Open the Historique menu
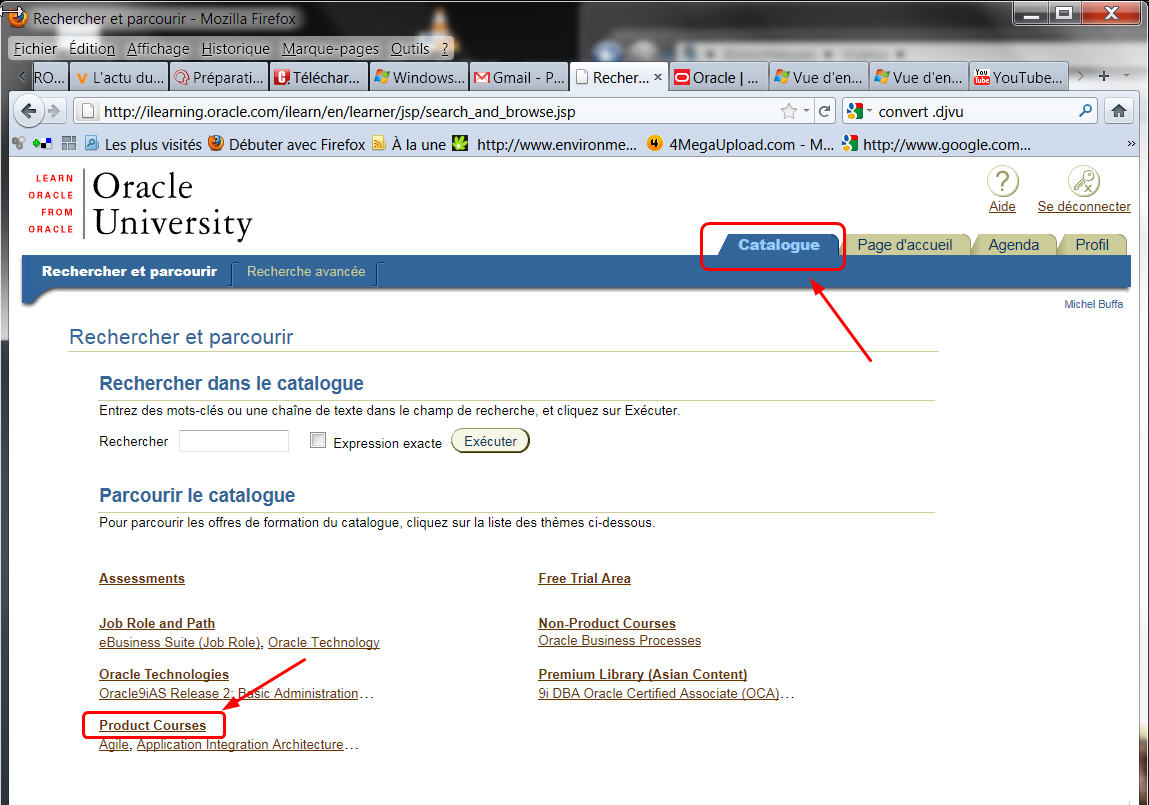Viewport: 1149px width, 805px height. 235,48
